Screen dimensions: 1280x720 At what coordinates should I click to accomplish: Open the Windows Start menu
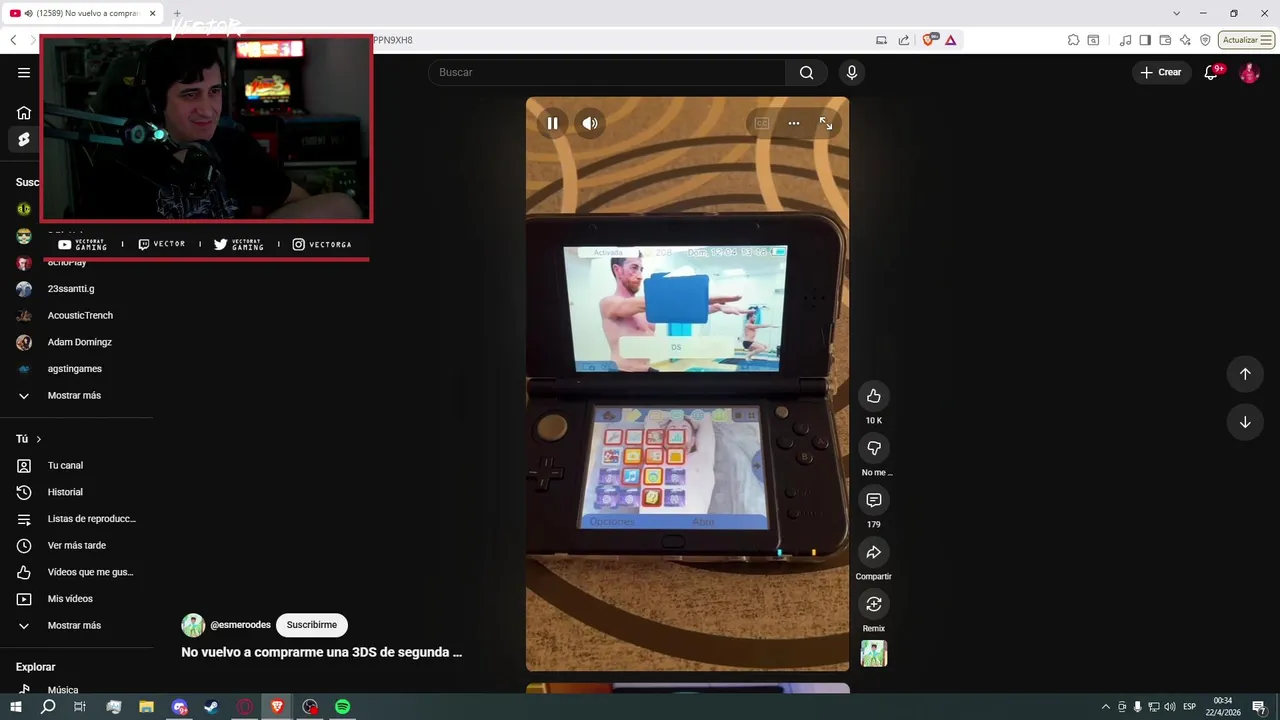coord(16,707)
